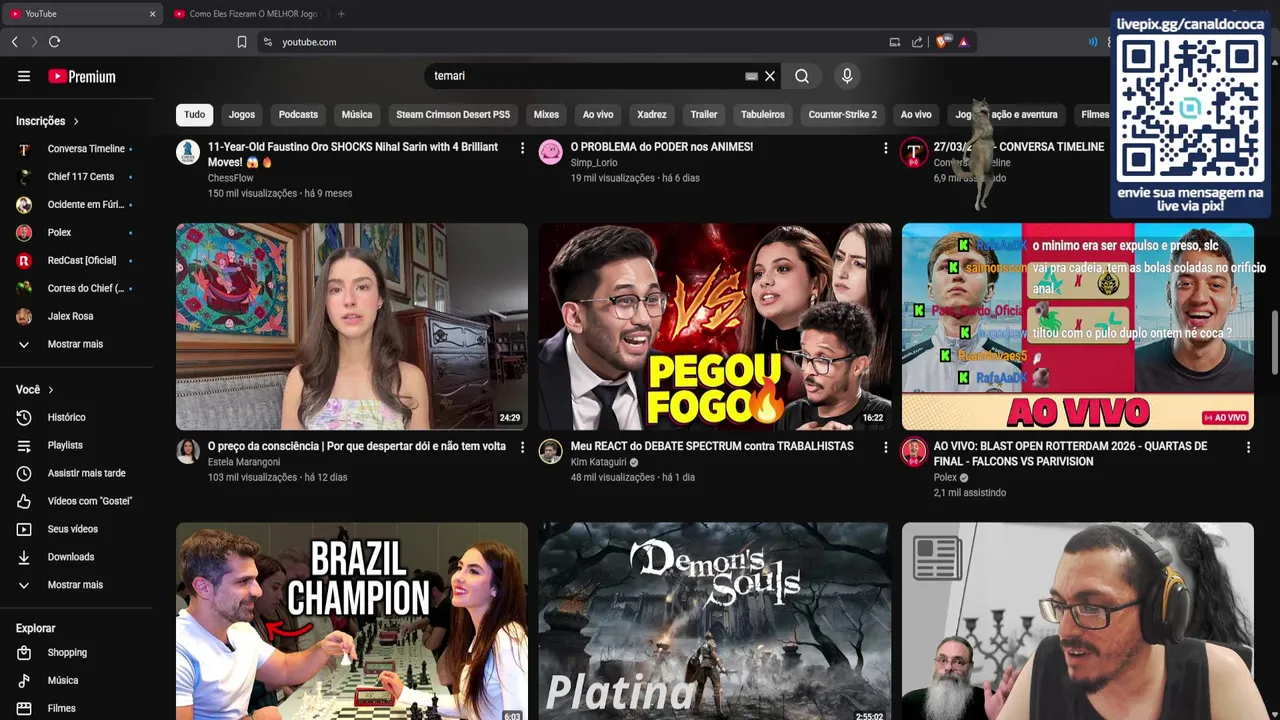Open options for BLAST OPEN ROTTERDAM live

pos(1248,447)
